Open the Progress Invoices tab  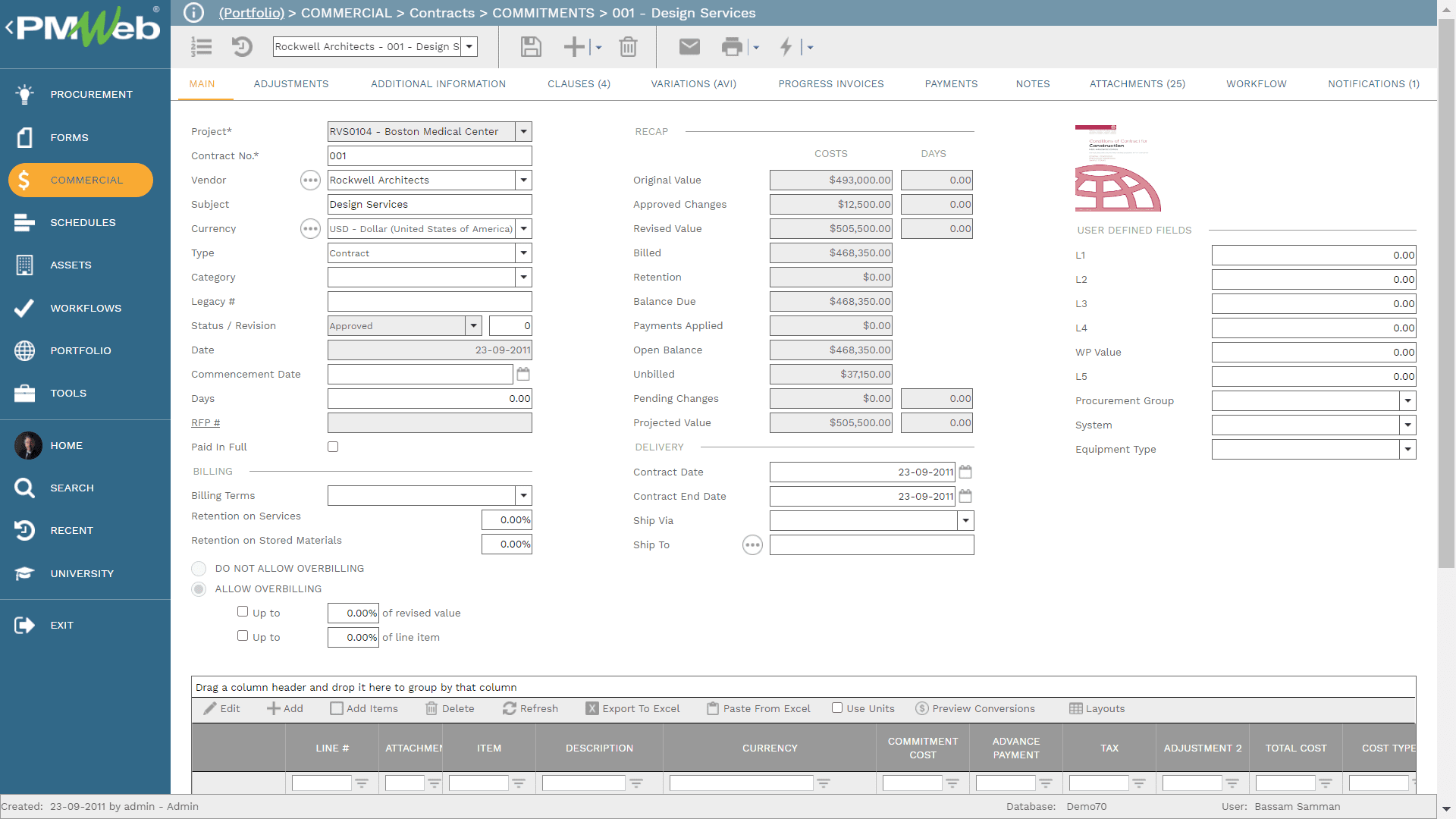(x=831, y=84)
